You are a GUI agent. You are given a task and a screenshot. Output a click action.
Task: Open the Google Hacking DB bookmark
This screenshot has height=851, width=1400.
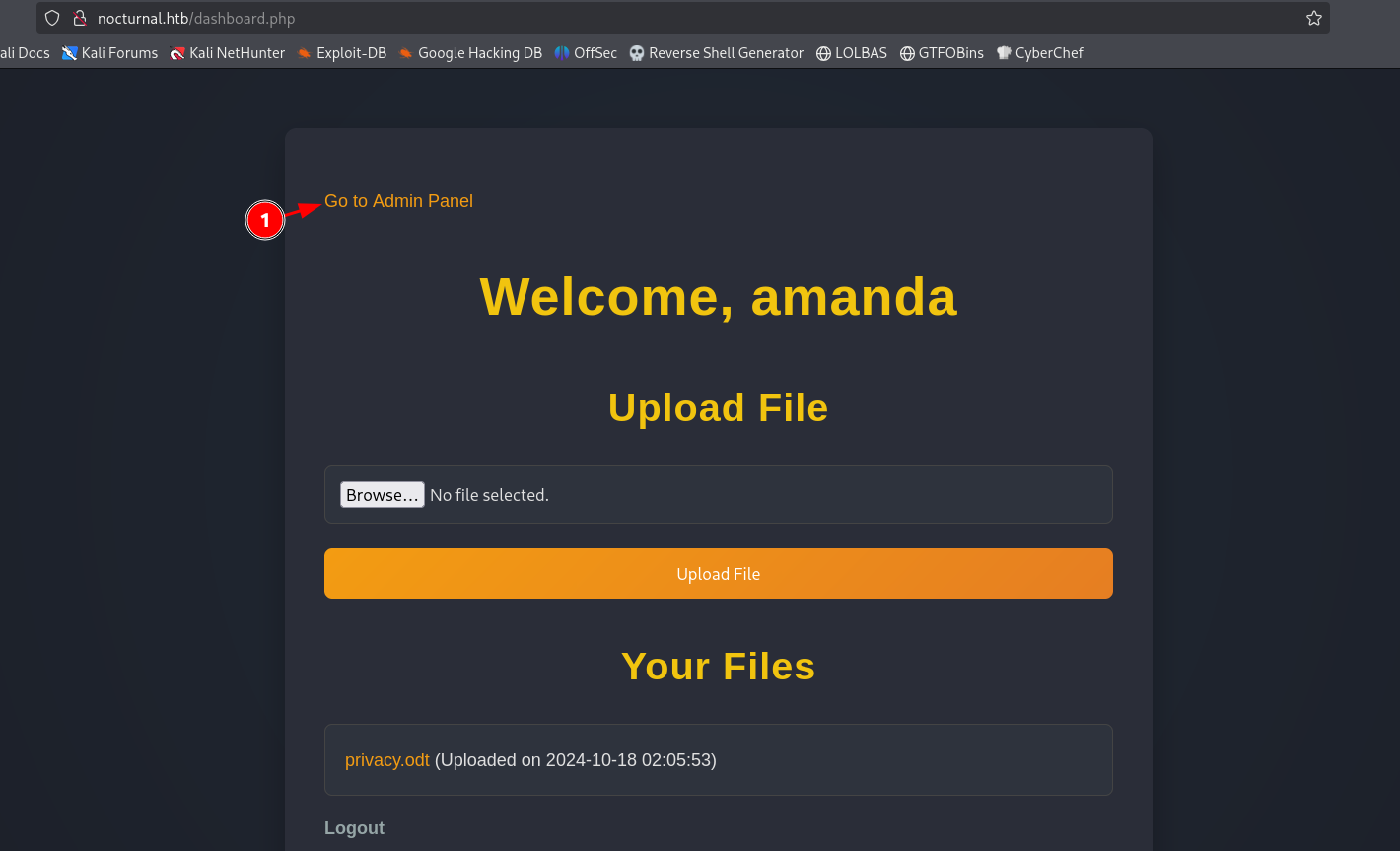469,53
